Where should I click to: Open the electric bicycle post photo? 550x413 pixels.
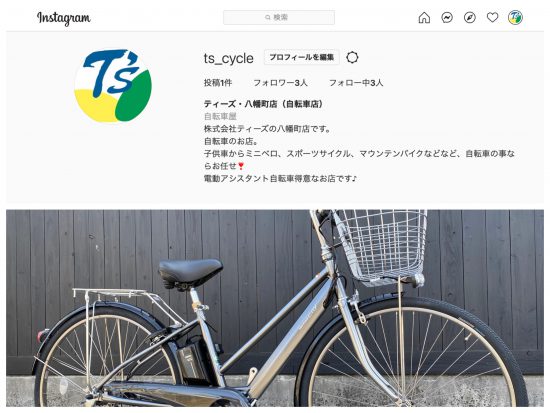pos(275,308)
